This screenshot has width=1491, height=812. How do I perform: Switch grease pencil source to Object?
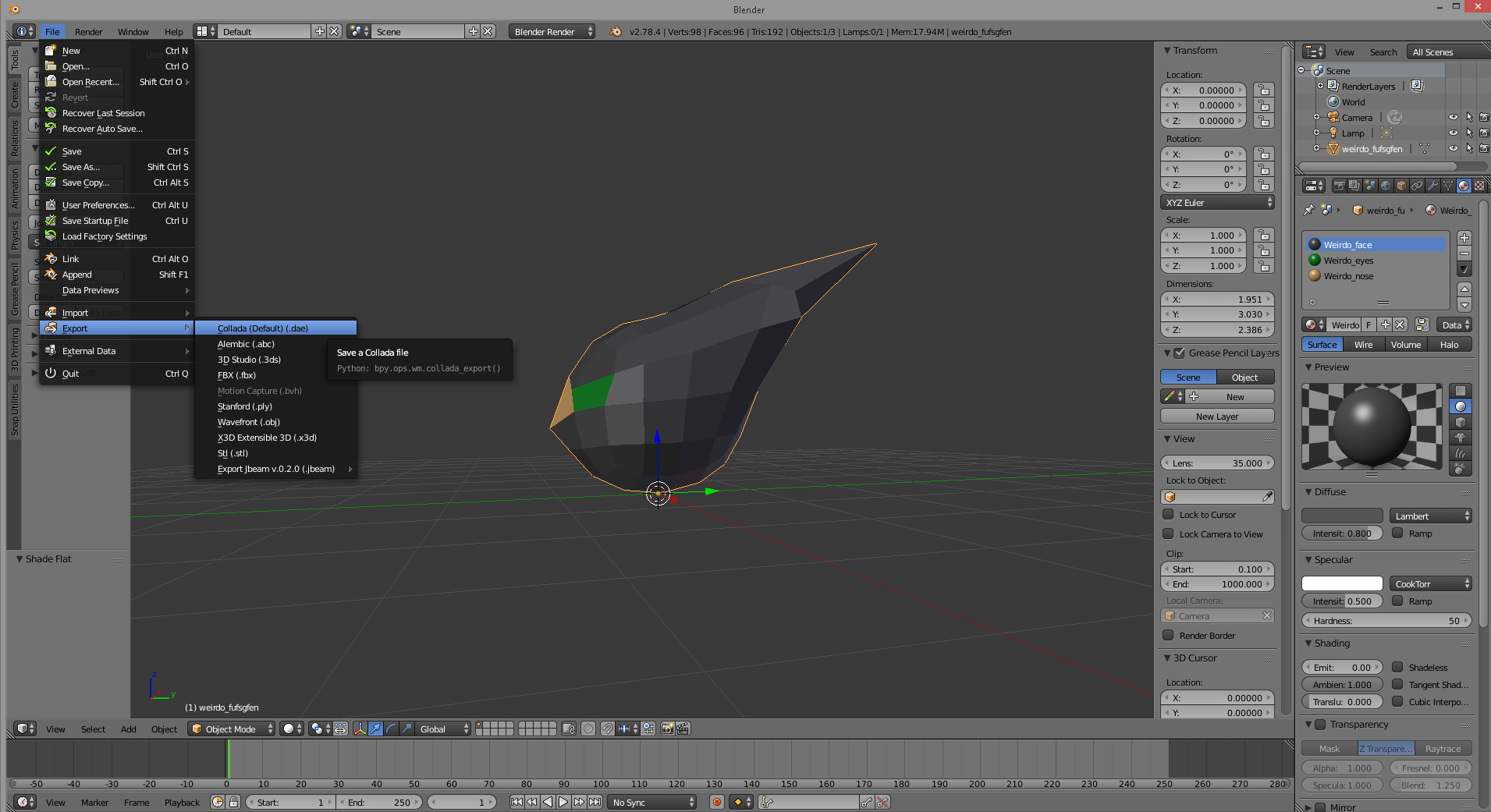tap(1245, 378)
